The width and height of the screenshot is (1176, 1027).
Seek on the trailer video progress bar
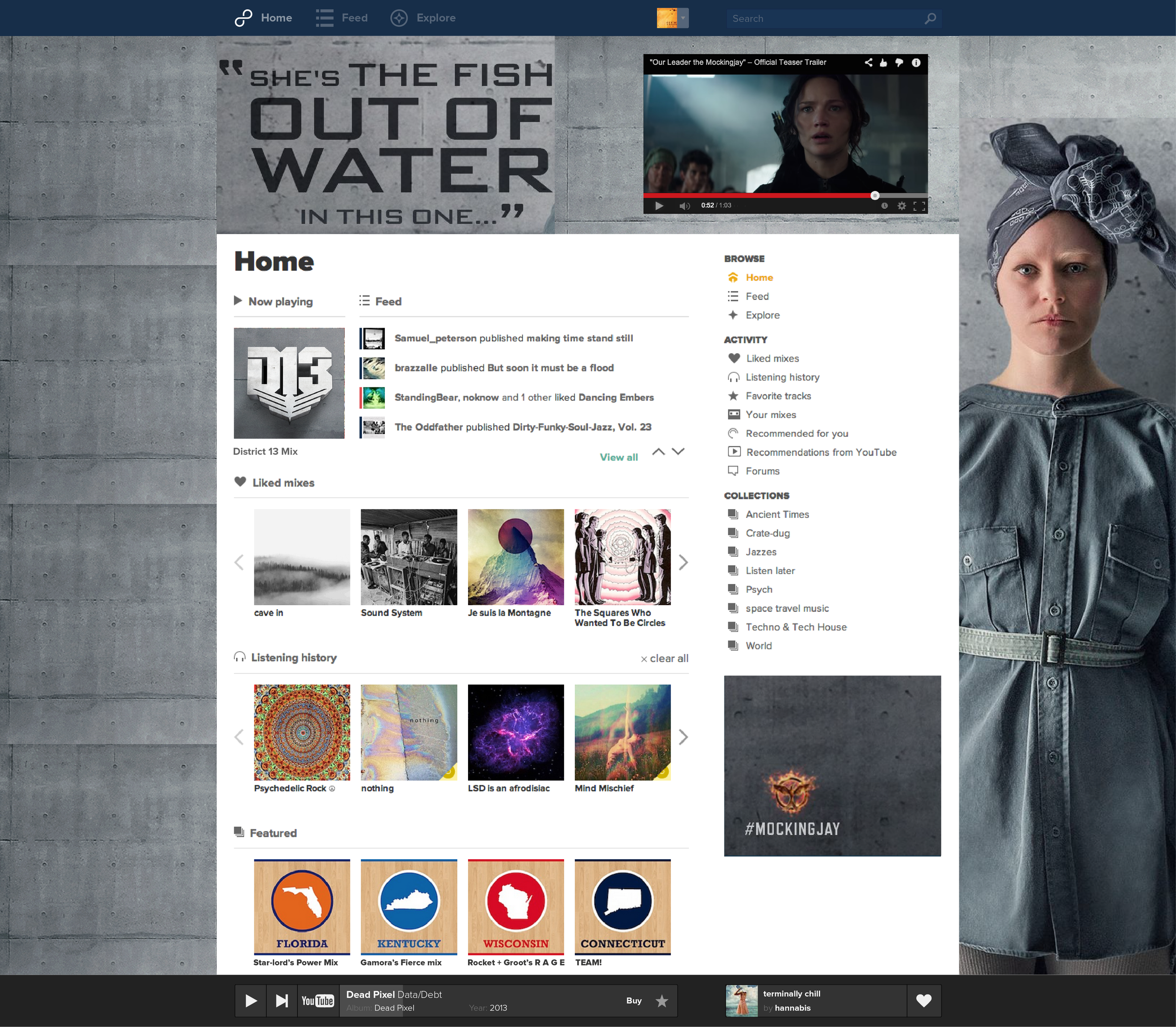785,196
